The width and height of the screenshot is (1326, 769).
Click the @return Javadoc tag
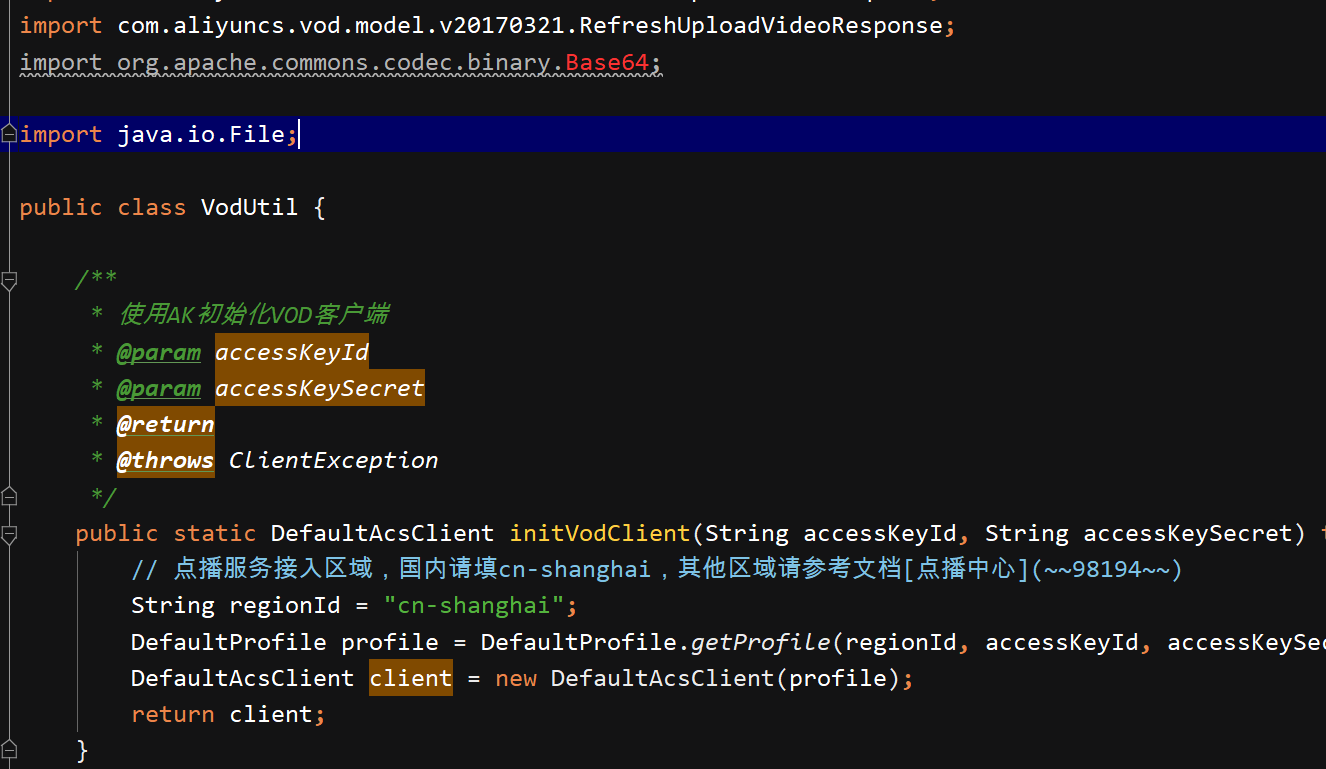click(165, 424)
